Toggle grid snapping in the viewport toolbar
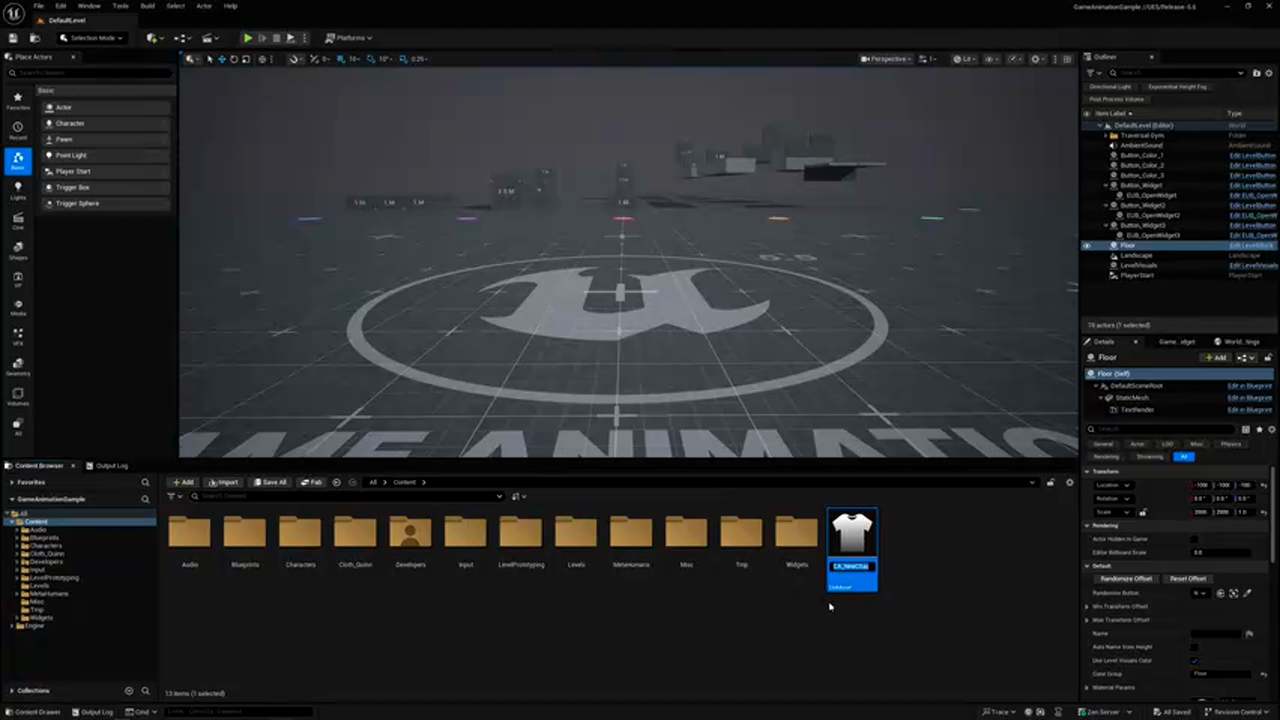The width and height of the screenshot is (1280, 720). 341,59
